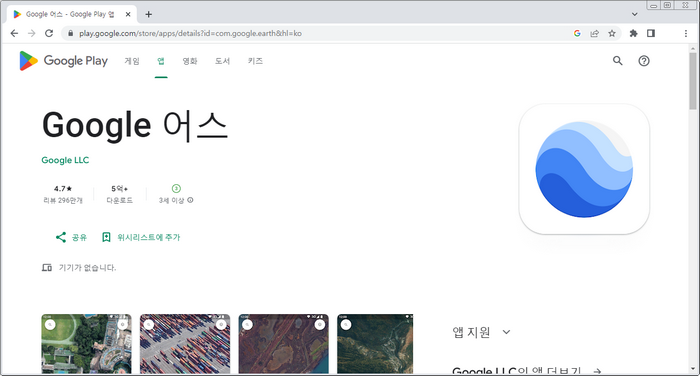
Task: Click the Google Play logo
Action: tap(63, 61)
